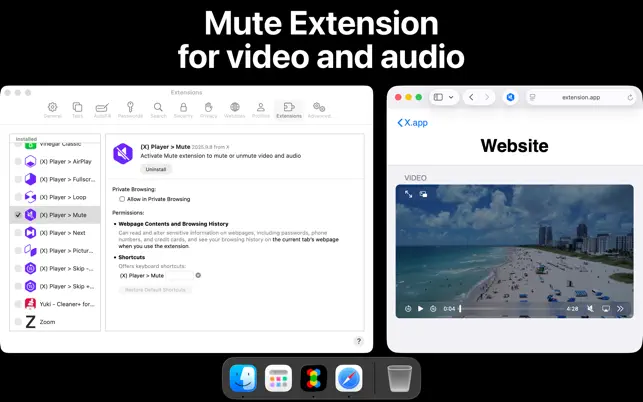Click the extension.app address bar
Viewport: 643px width, 402px height.
[581, 97]
